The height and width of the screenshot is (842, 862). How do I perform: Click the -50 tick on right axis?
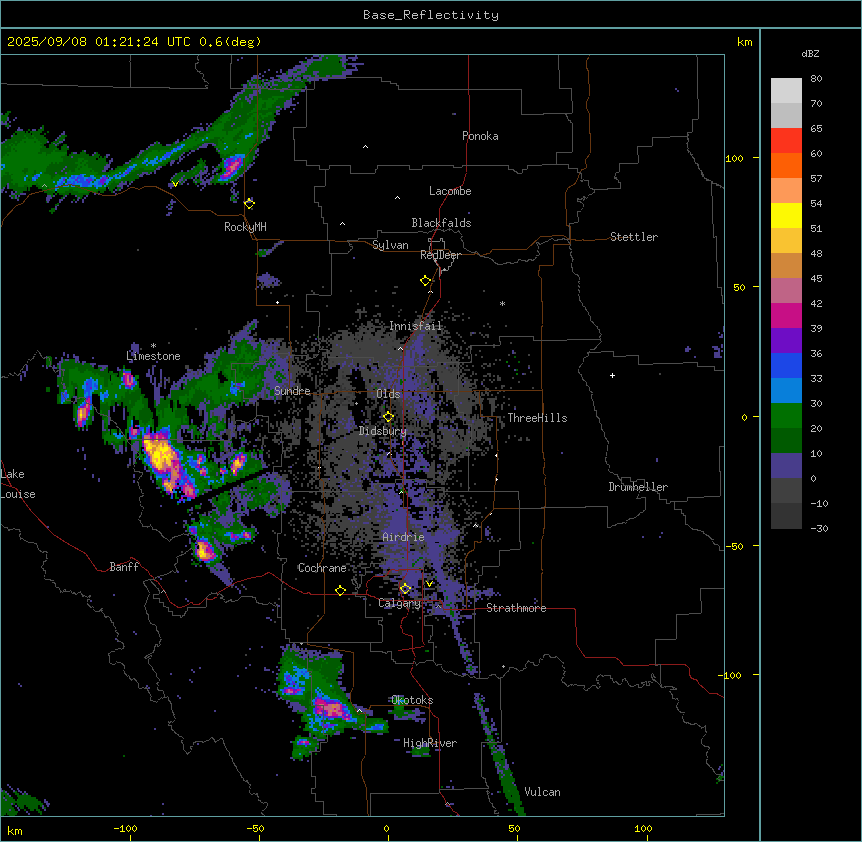(x=734, y=546)
